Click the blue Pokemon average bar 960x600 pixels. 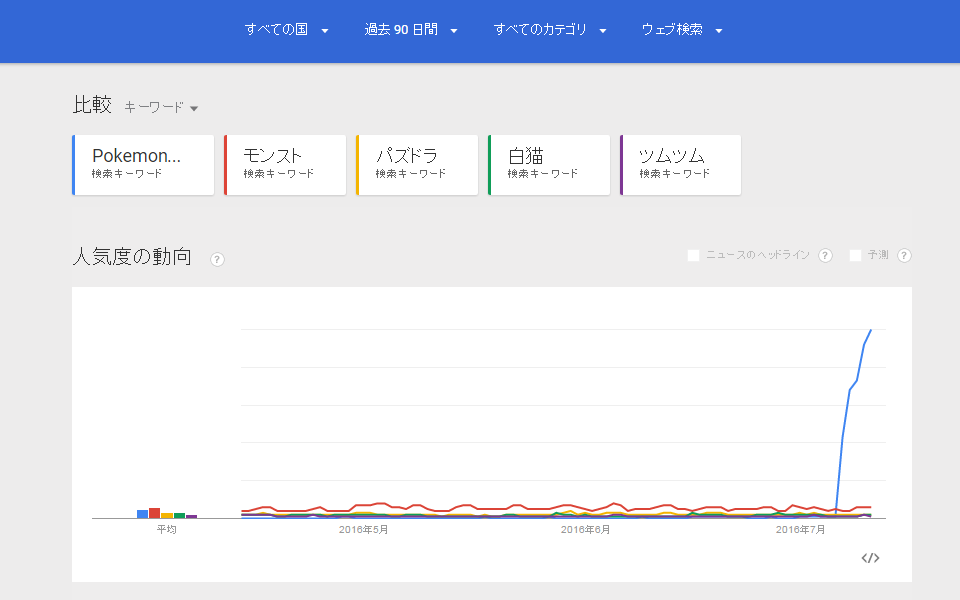point(142,514)
